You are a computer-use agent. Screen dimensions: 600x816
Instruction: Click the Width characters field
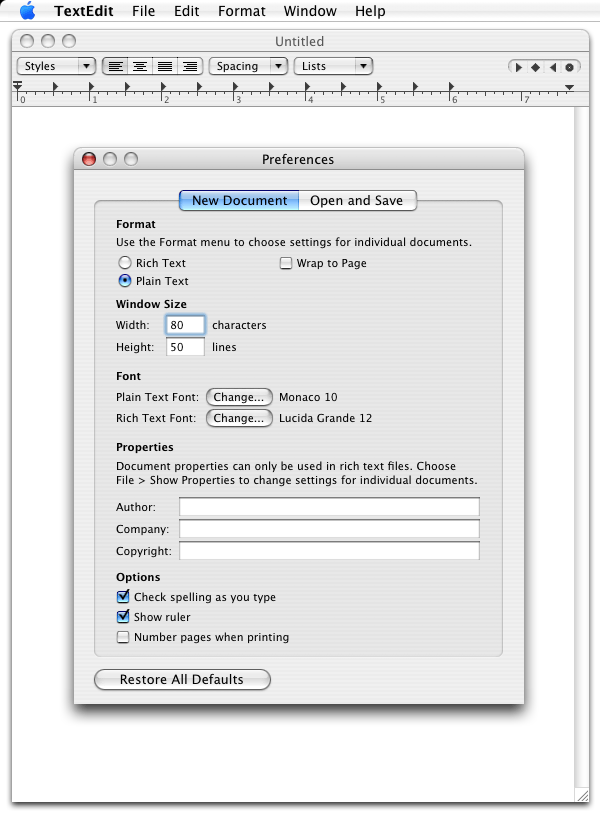point(185,325)
